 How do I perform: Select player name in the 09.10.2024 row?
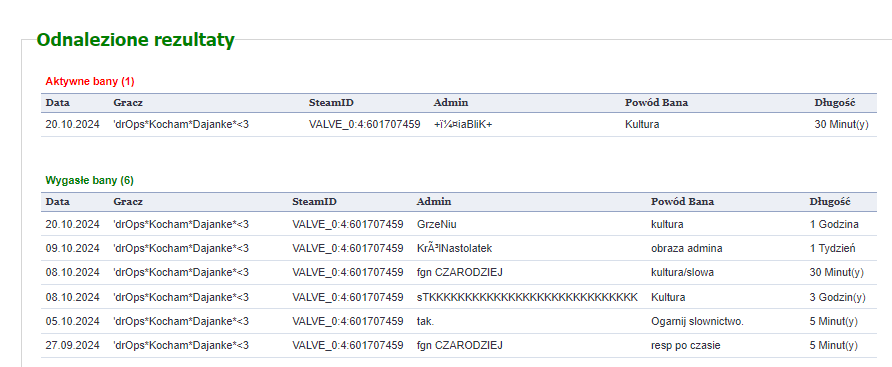(x=181, y=248)
